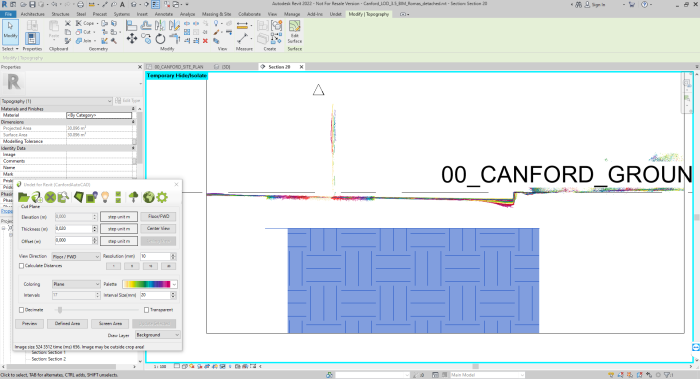Viewport: 700px width, 379px height.
Task: Open the Topography type selector dropdown
Action: pos(56,101)
